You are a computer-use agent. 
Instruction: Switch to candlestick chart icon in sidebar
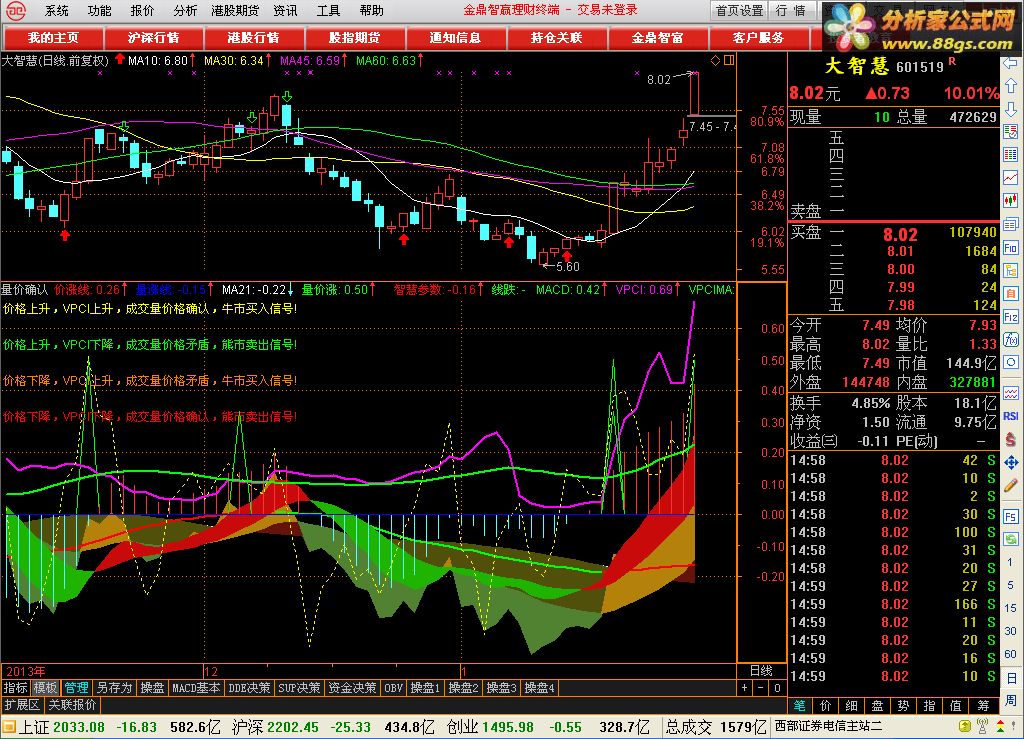pyautogui.click(x=1010, y=200)
